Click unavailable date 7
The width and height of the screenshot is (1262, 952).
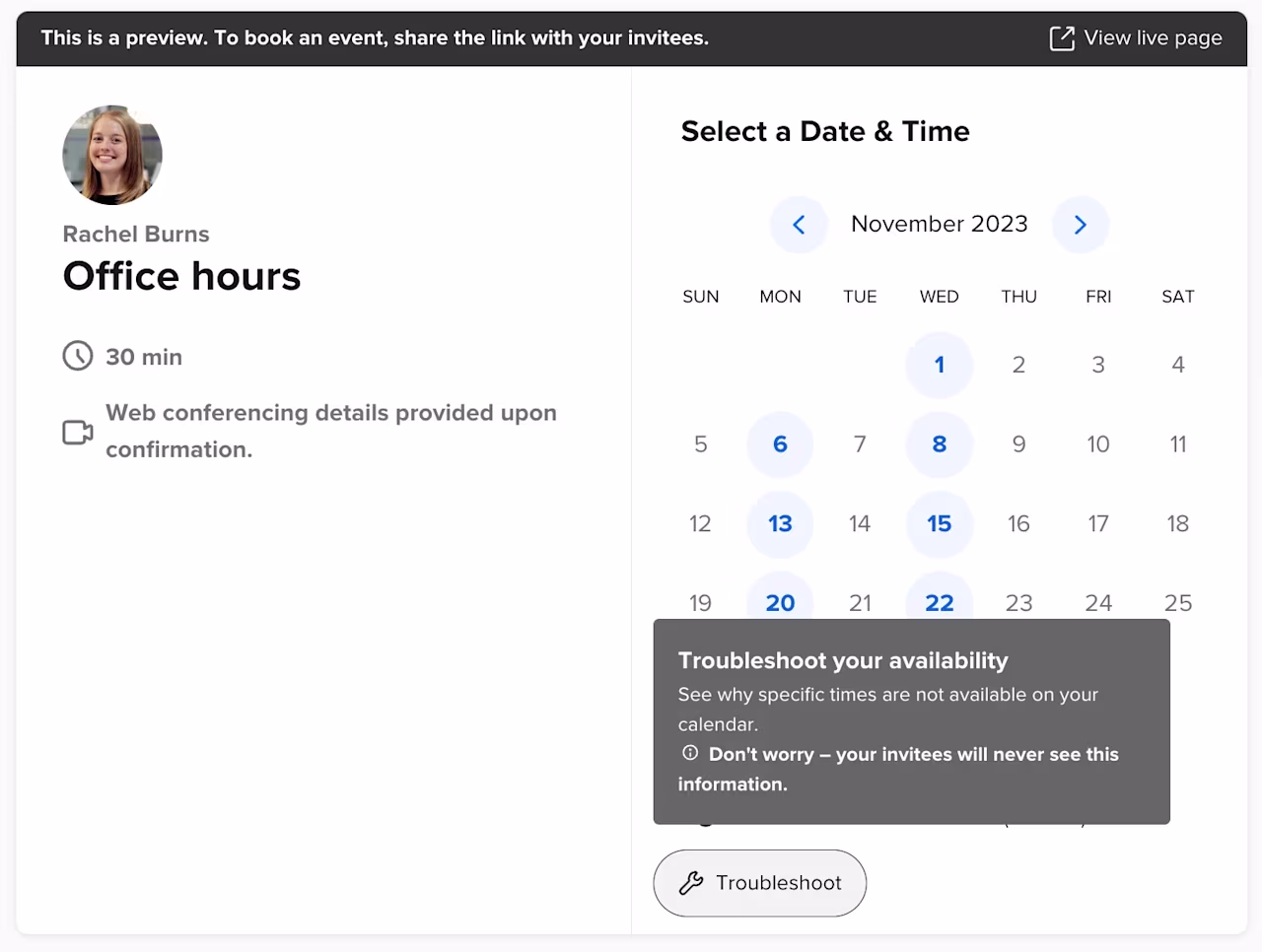860,444
